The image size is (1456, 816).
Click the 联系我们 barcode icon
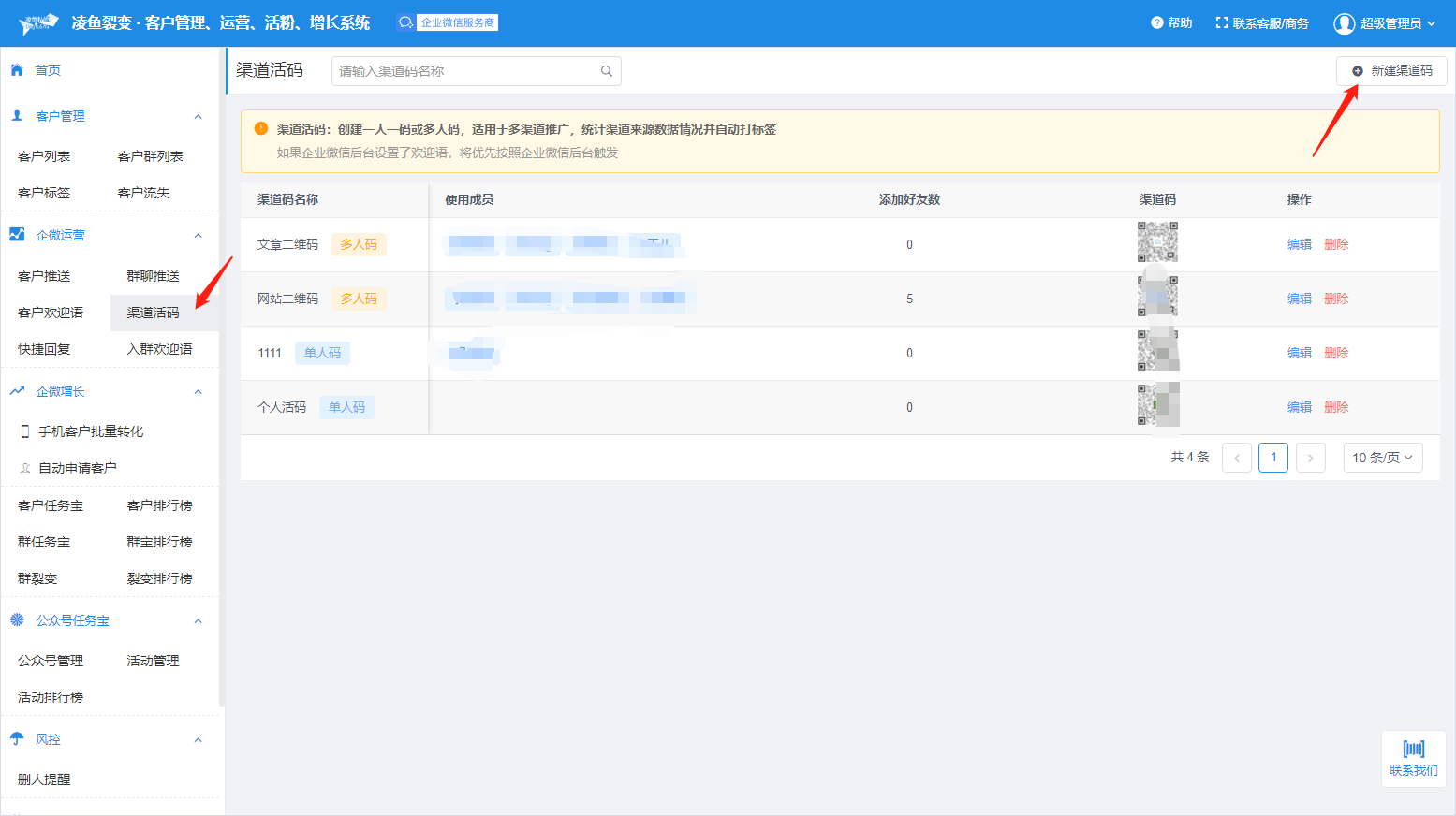(x=1413, y=749)
